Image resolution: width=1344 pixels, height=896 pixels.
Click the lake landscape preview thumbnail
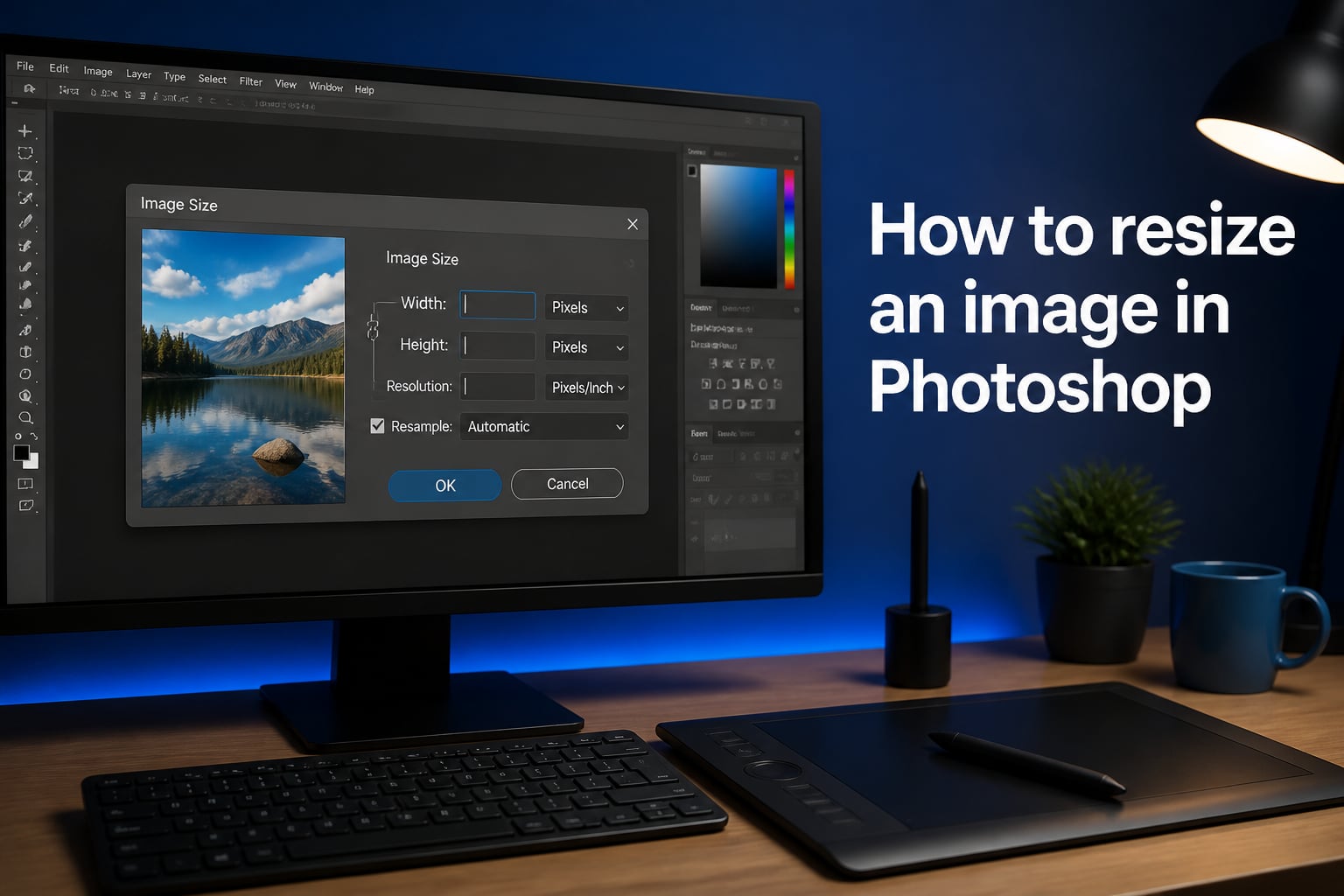click(243, 367)
